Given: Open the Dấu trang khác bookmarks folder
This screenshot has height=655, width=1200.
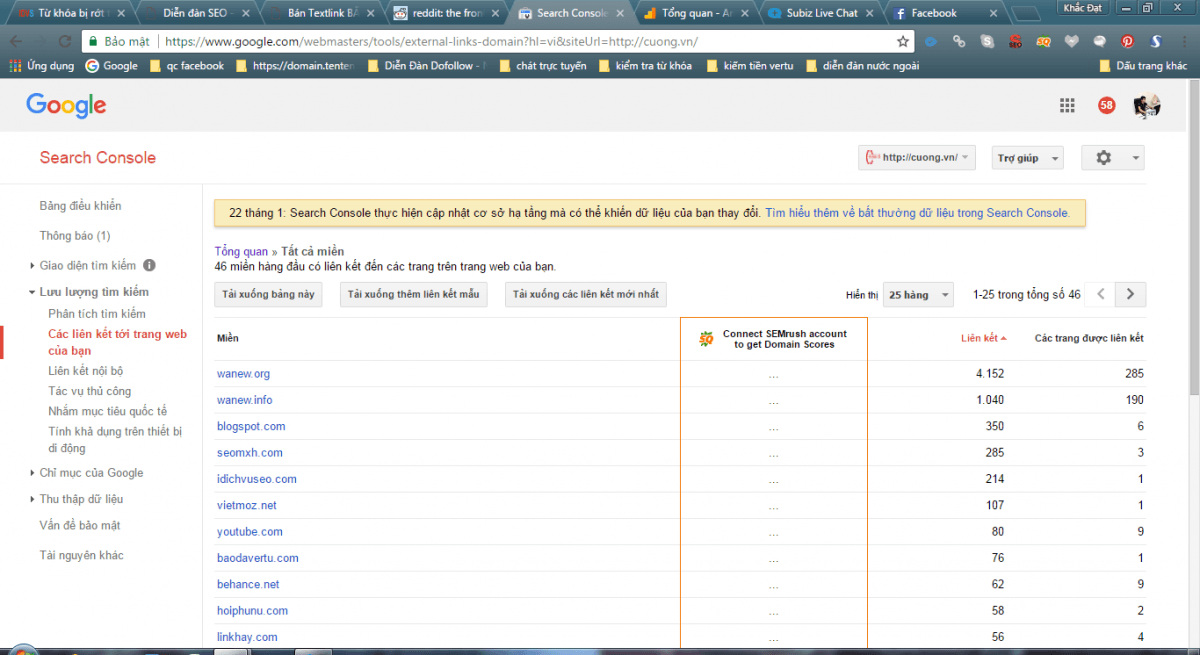Looking at the screenshot, I should [1142, 66].
